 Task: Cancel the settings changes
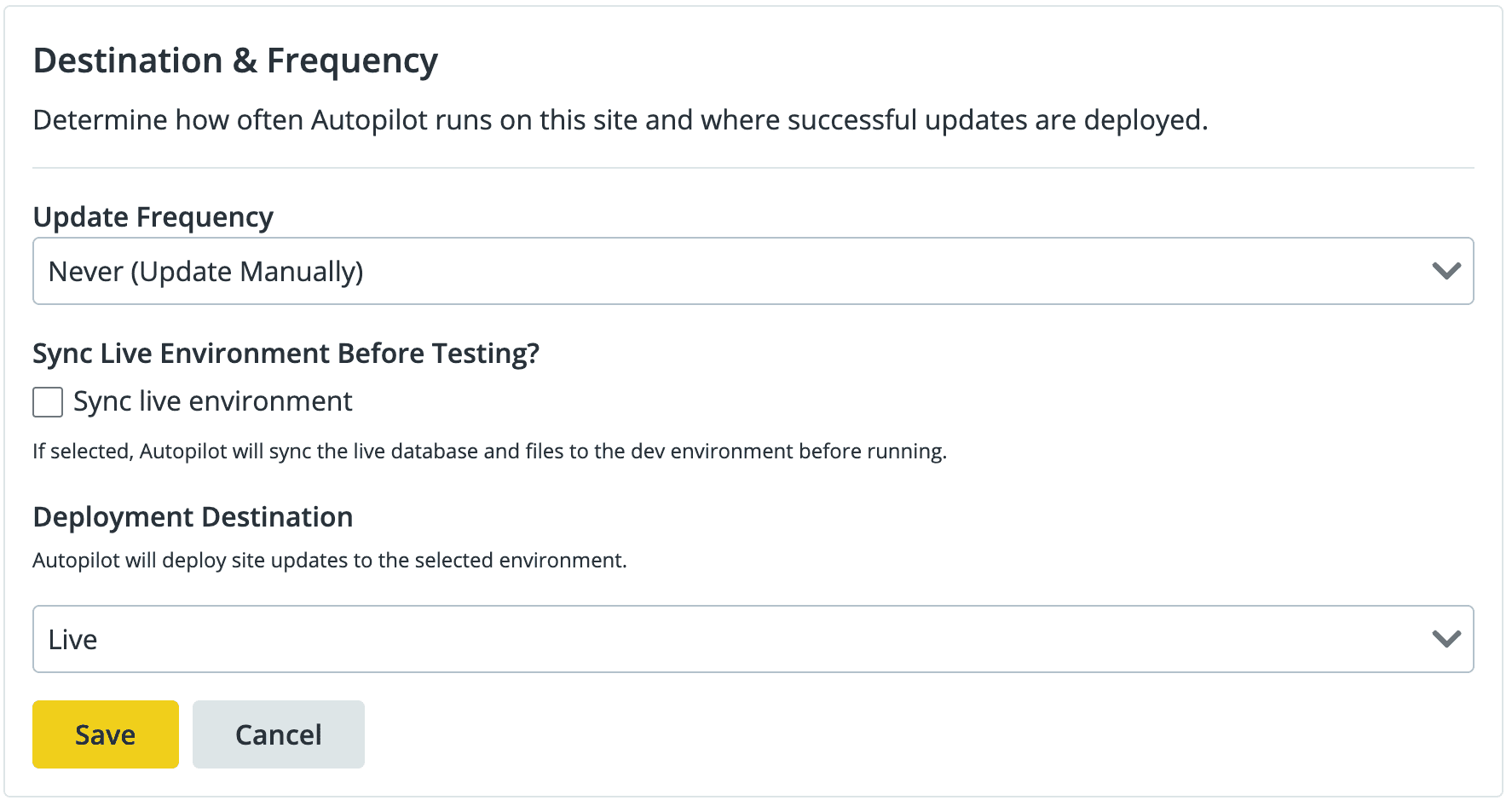(279, 734)
